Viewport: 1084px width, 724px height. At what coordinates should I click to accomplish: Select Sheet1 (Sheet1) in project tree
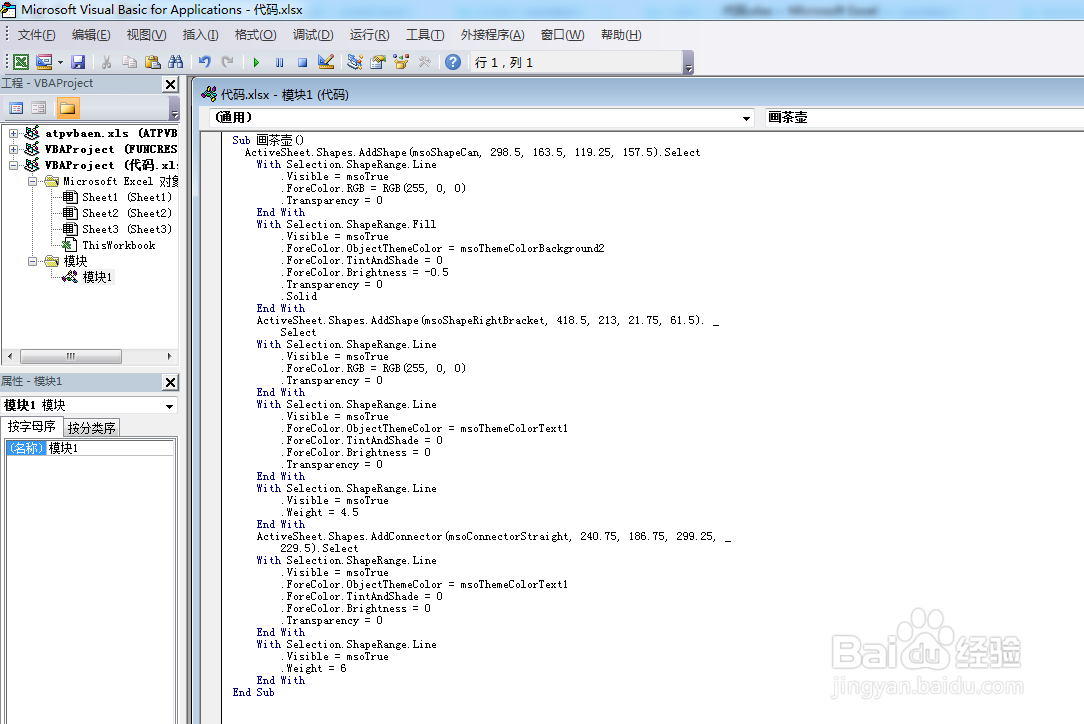click(117, 197)
